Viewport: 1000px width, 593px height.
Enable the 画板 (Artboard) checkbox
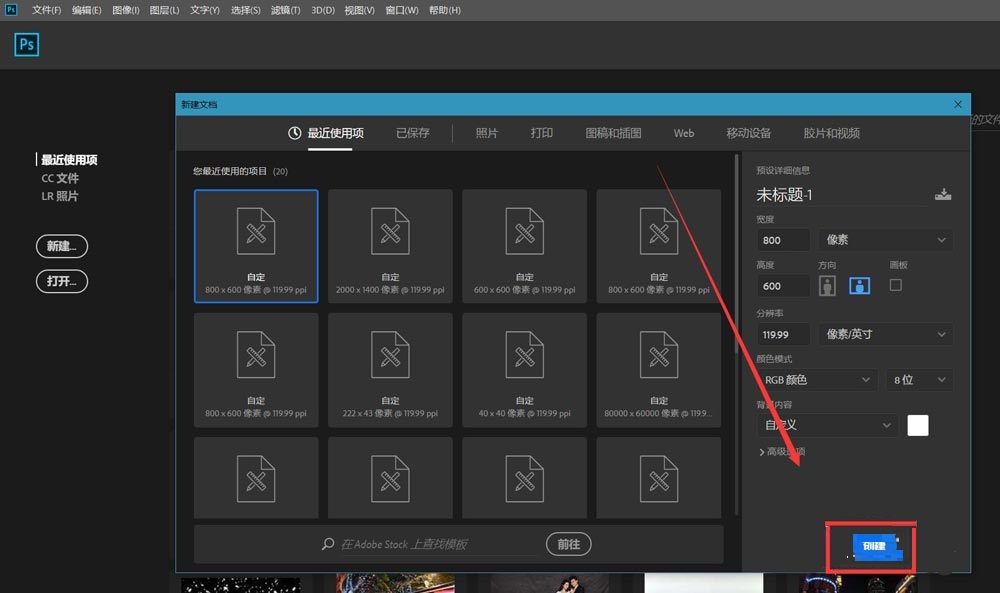[895, 285]
